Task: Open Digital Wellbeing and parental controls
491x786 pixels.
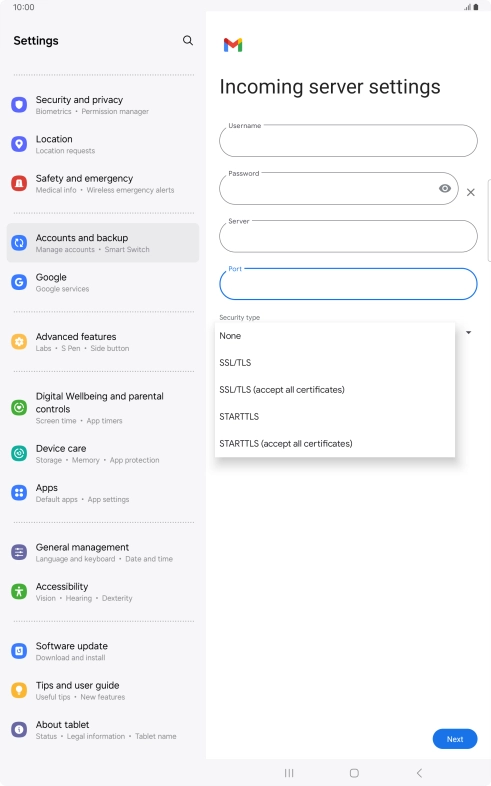Action: pyautogui.click(x=103, y=408)
